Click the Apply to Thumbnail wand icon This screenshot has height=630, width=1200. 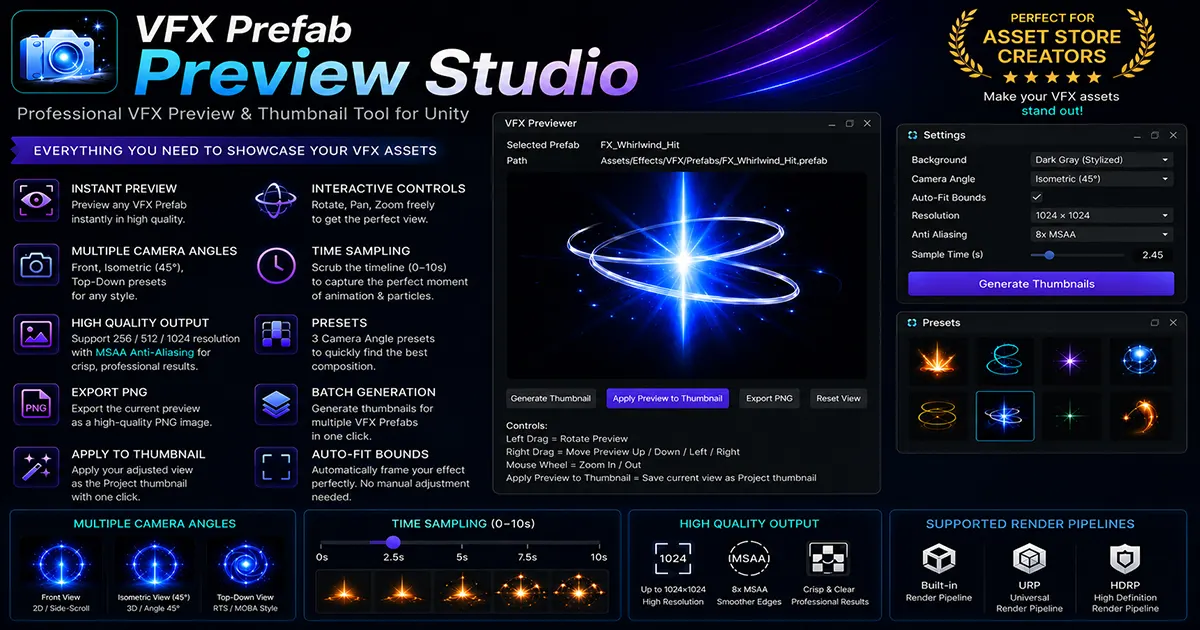coord(37,468)
